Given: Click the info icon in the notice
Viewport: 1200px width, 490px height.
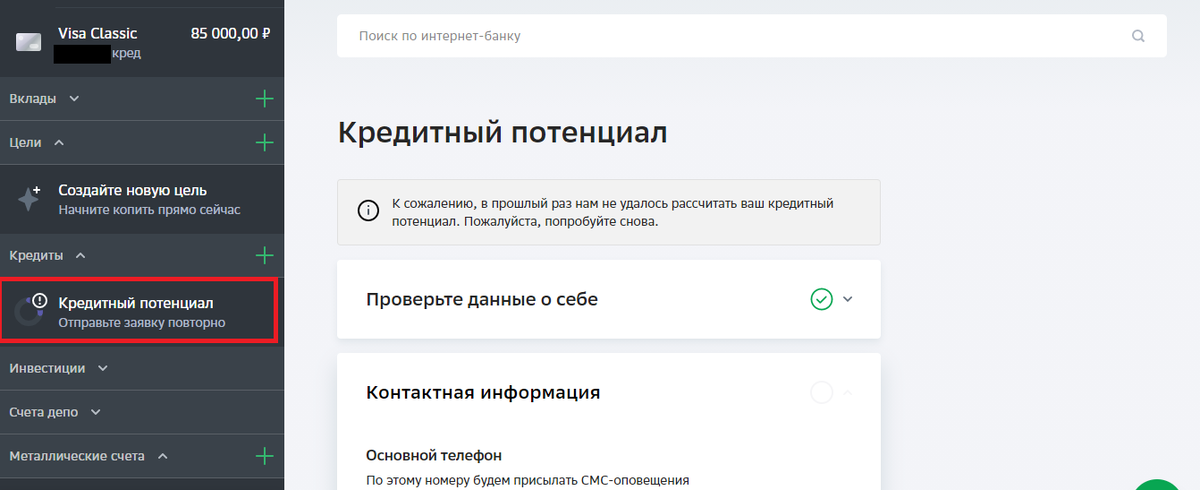Looking at the screenshot, I should (x=368, y=211).
